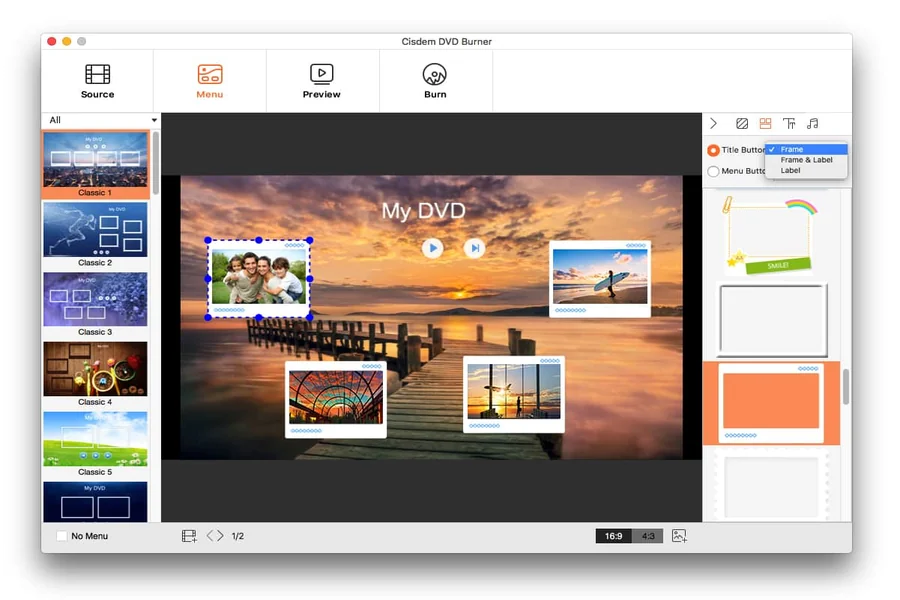The image size is (900, 600).
Task: Click the 4:3 aspect ratio button
Action: pos(648,535)
